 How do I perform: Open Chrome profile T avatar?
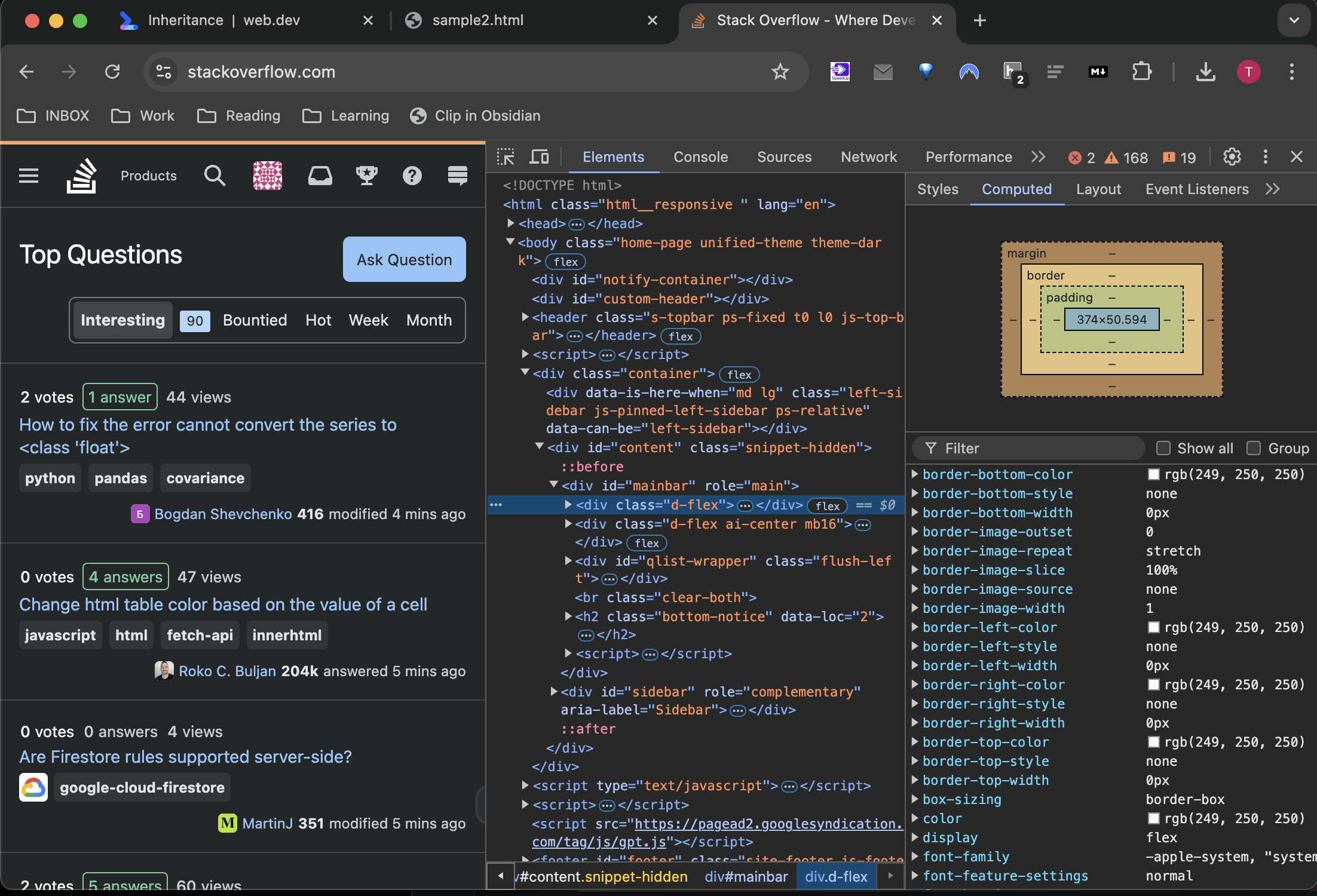coord(1249,72)
